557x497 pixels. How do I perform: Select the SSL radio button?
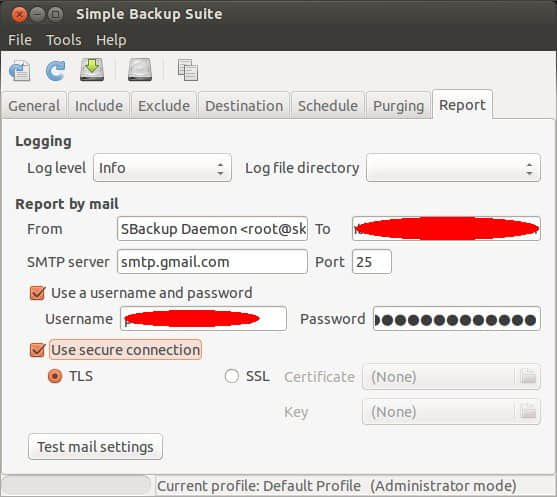coord(232,376)
